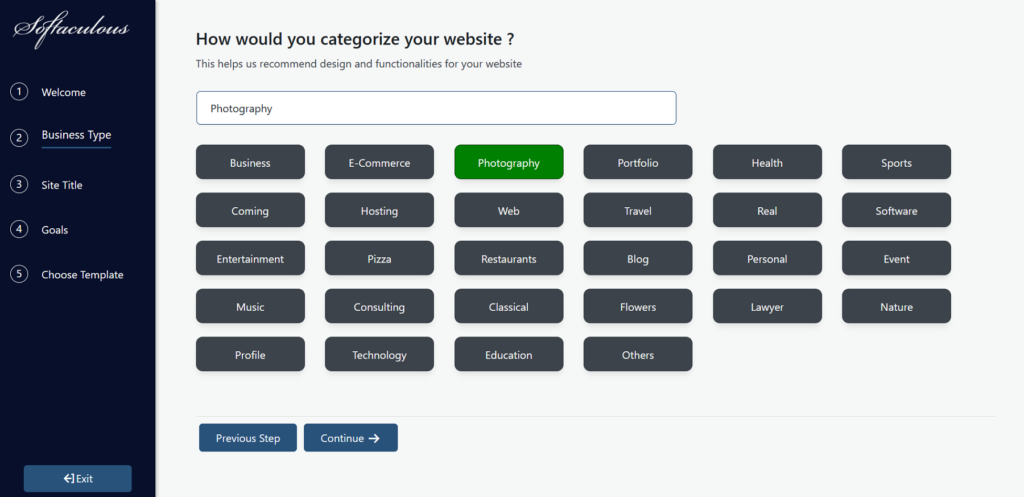
Task: Click the step 4 circle icon
Action: pyautogui.click(x=19, y=229)
